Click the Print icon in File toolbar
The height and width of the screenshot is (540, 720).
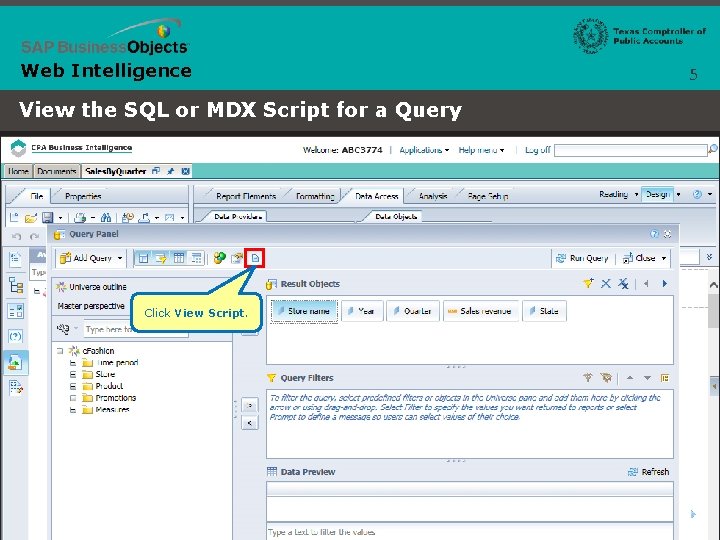point(80,217)
